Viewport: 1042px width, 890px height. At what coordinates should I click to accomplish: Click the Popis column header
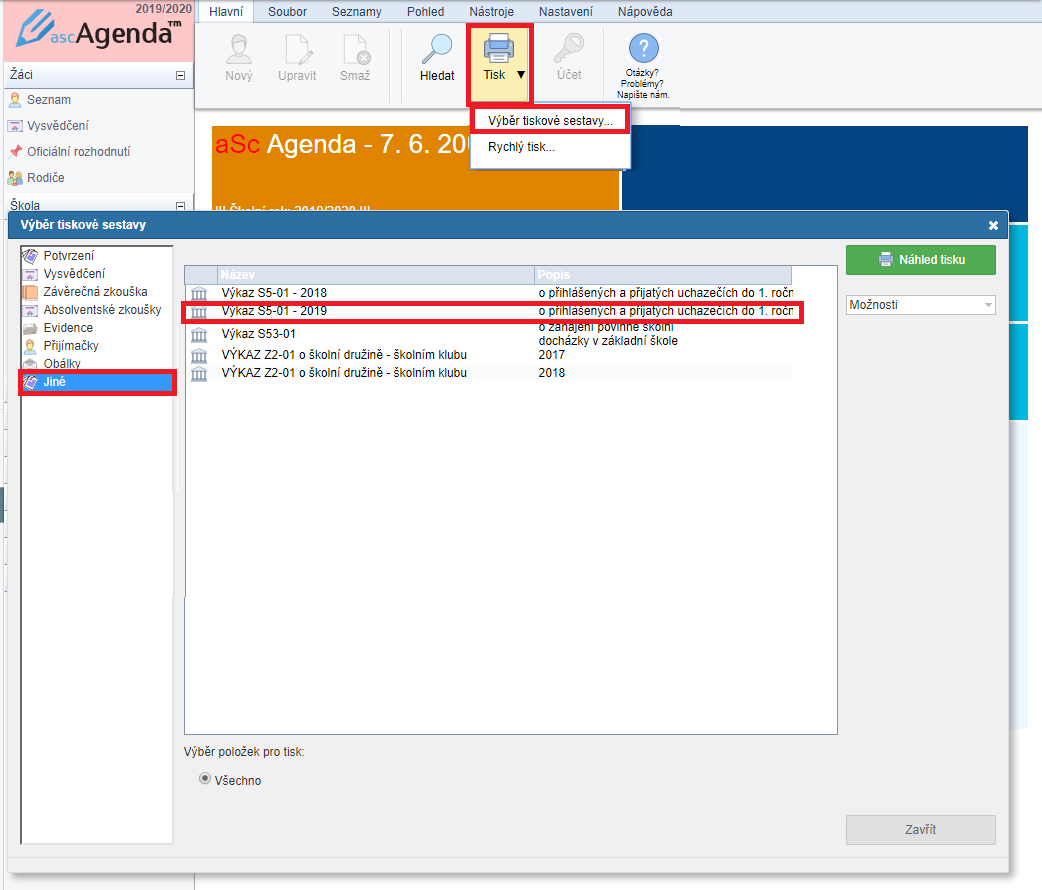663,275
